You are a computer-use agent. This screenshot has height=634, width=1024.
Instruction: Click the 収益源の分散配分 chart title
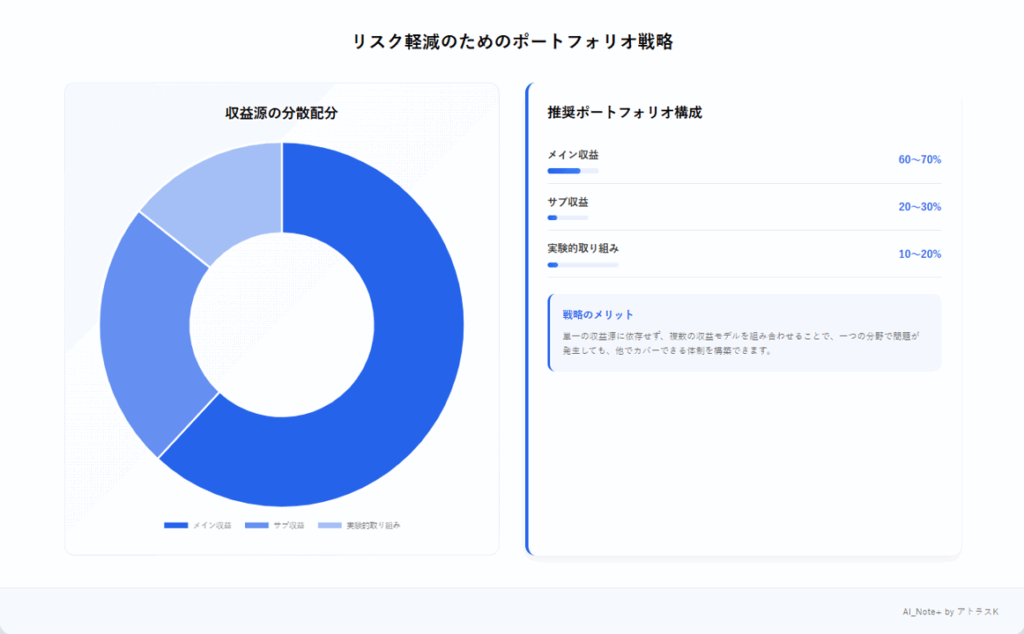281,113
